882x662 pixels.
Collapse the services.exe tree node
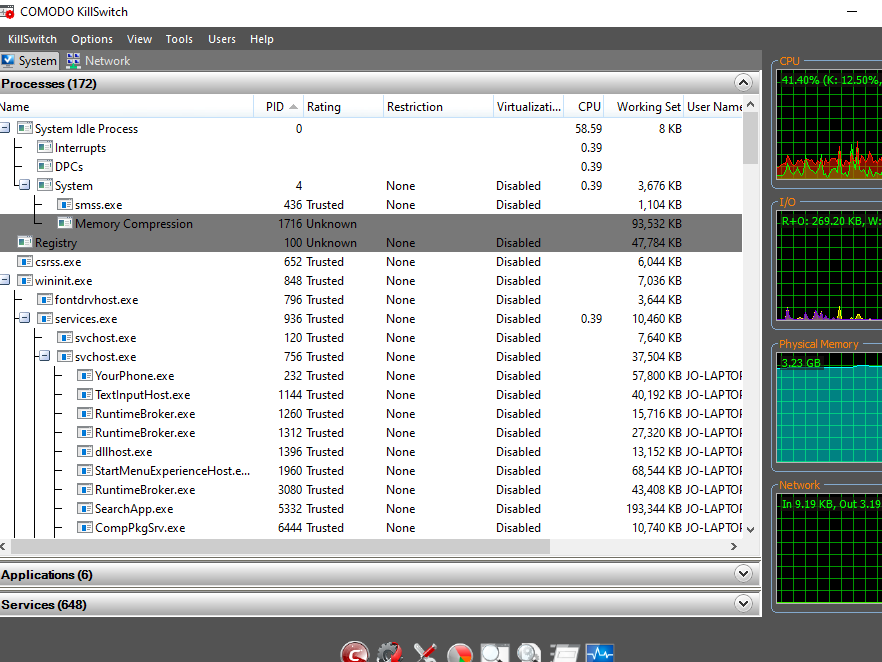(x=25, y=318)
